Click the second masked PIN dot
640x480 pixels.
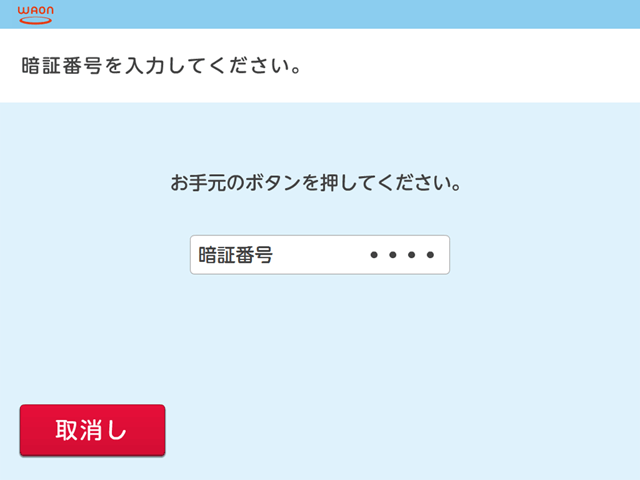click(x=393, y=255)
